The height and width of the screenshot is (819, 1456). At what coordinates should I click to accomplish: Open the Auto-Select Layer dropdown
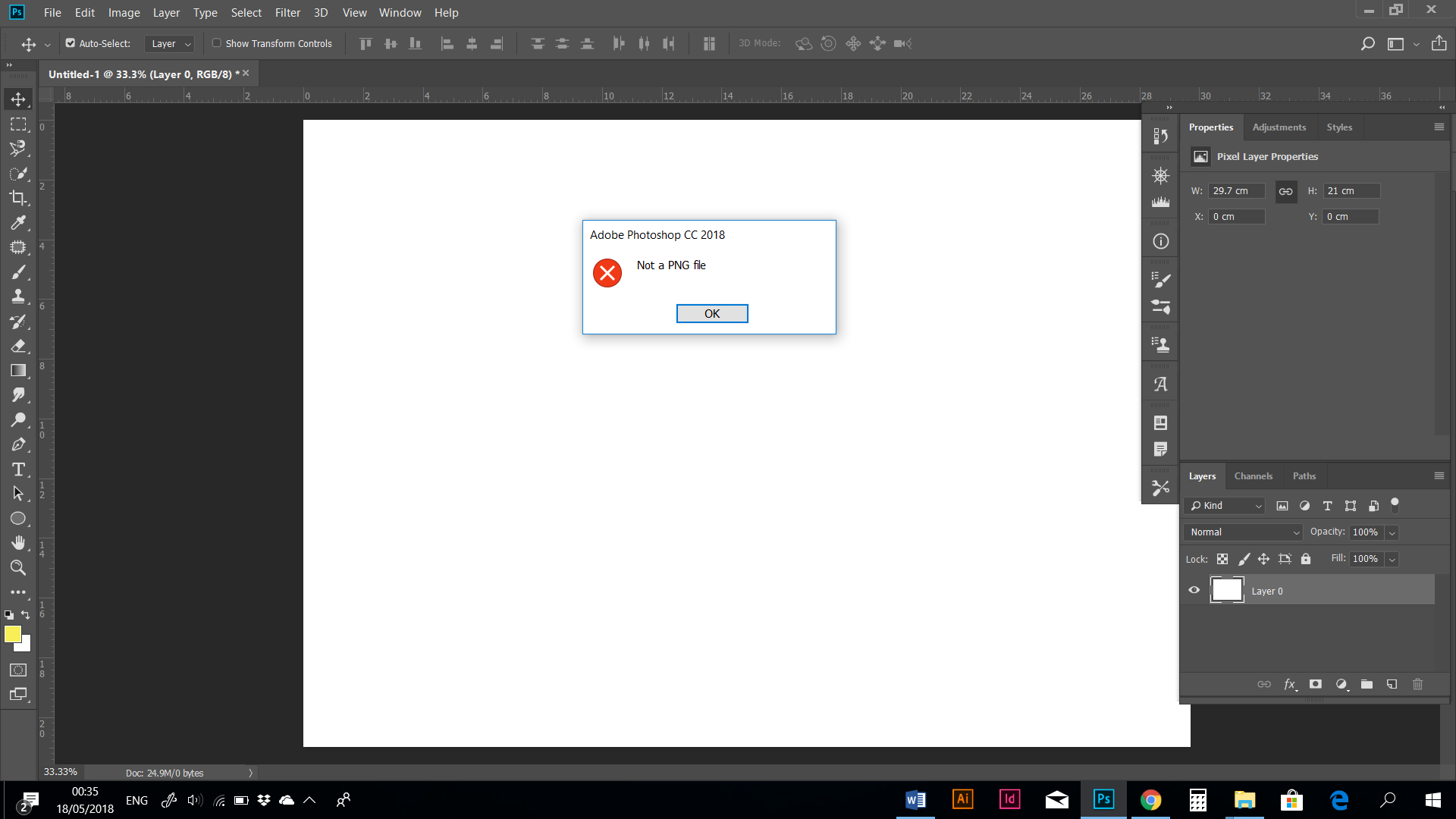168,43
